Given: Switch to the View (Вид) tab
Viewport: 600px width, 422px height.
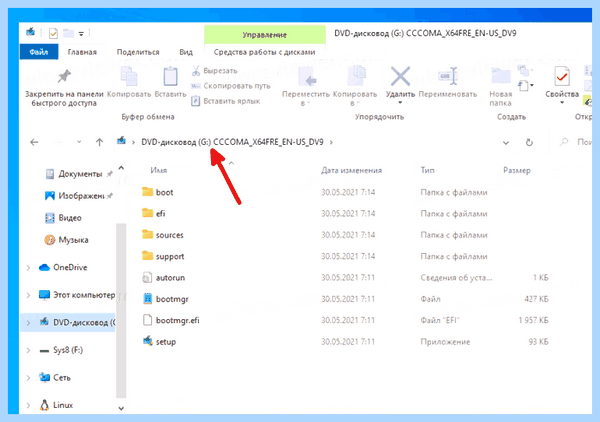Looking at the screenshot, I should click(186, 52).
